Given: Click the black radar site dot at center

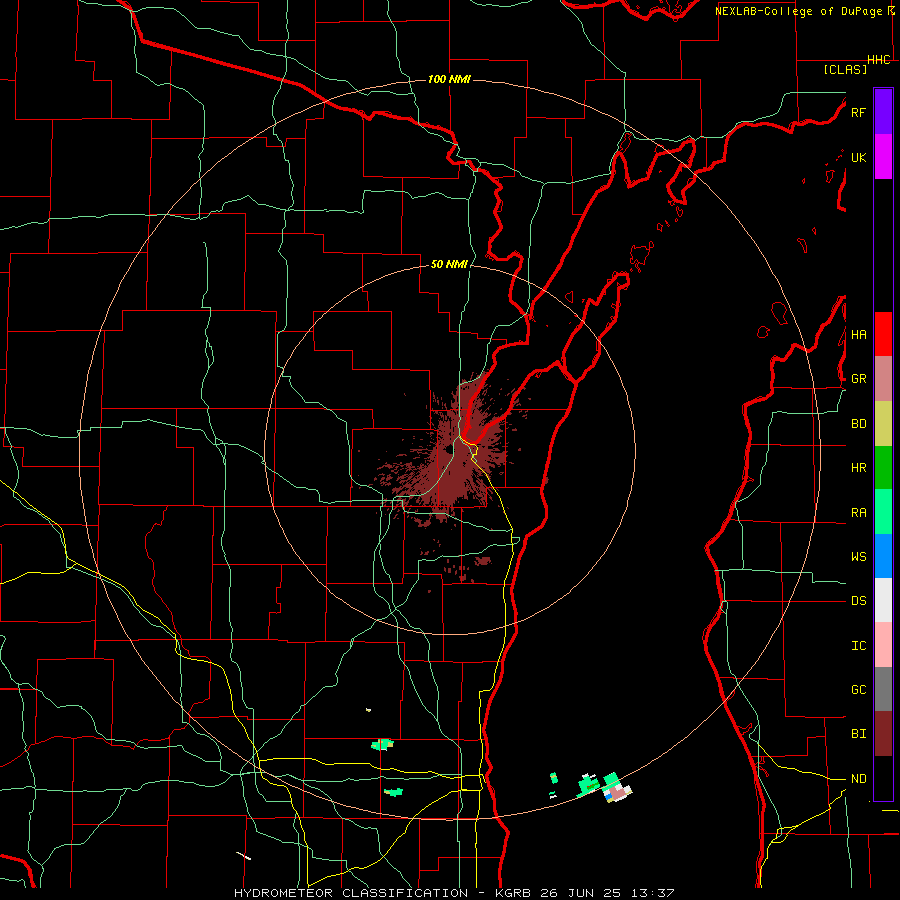Looking at the screenshot, I should coord(448,451).
